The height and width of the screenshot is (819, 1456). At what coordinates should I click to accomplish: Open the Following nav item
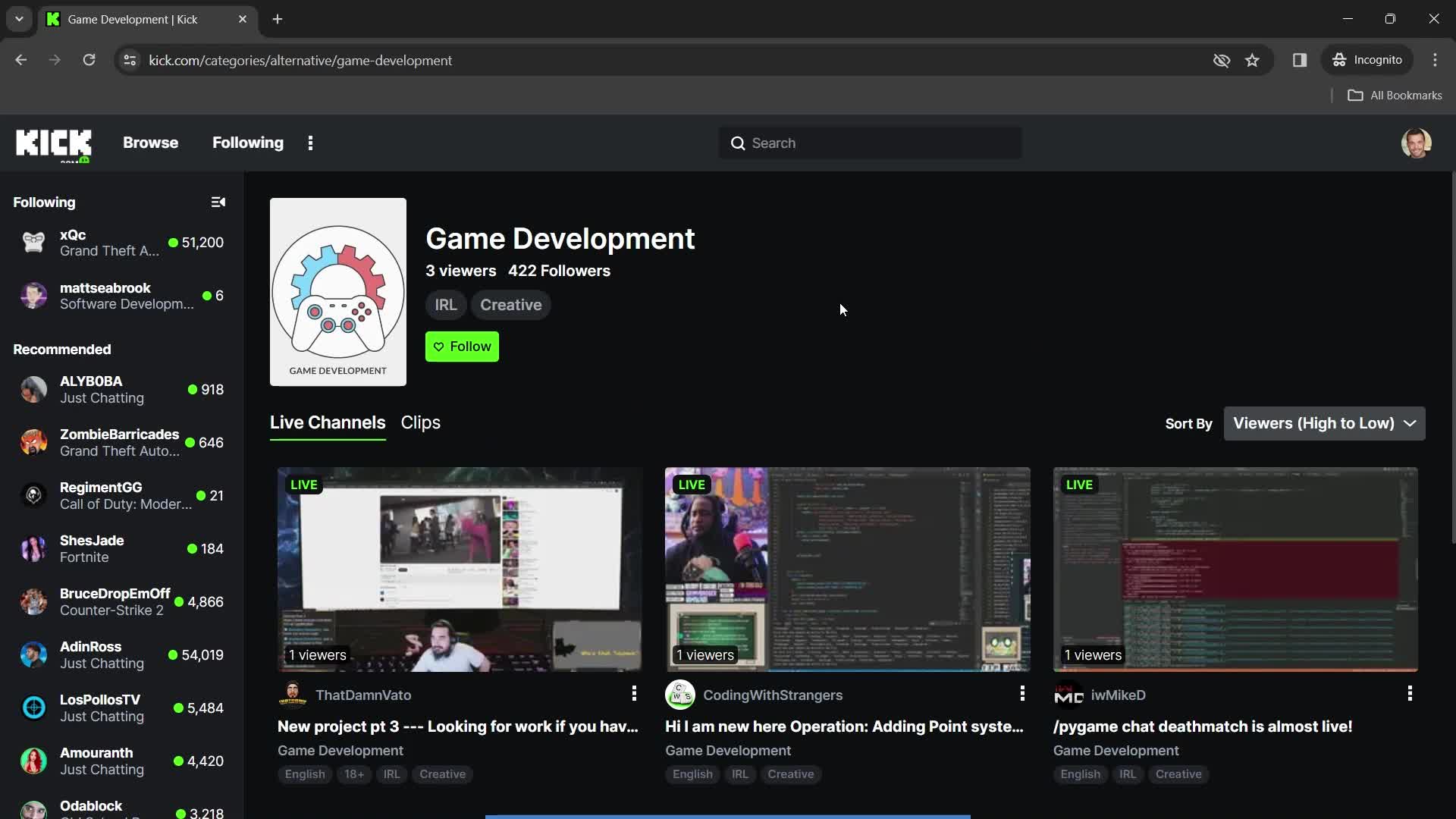(x=248, y=143)
